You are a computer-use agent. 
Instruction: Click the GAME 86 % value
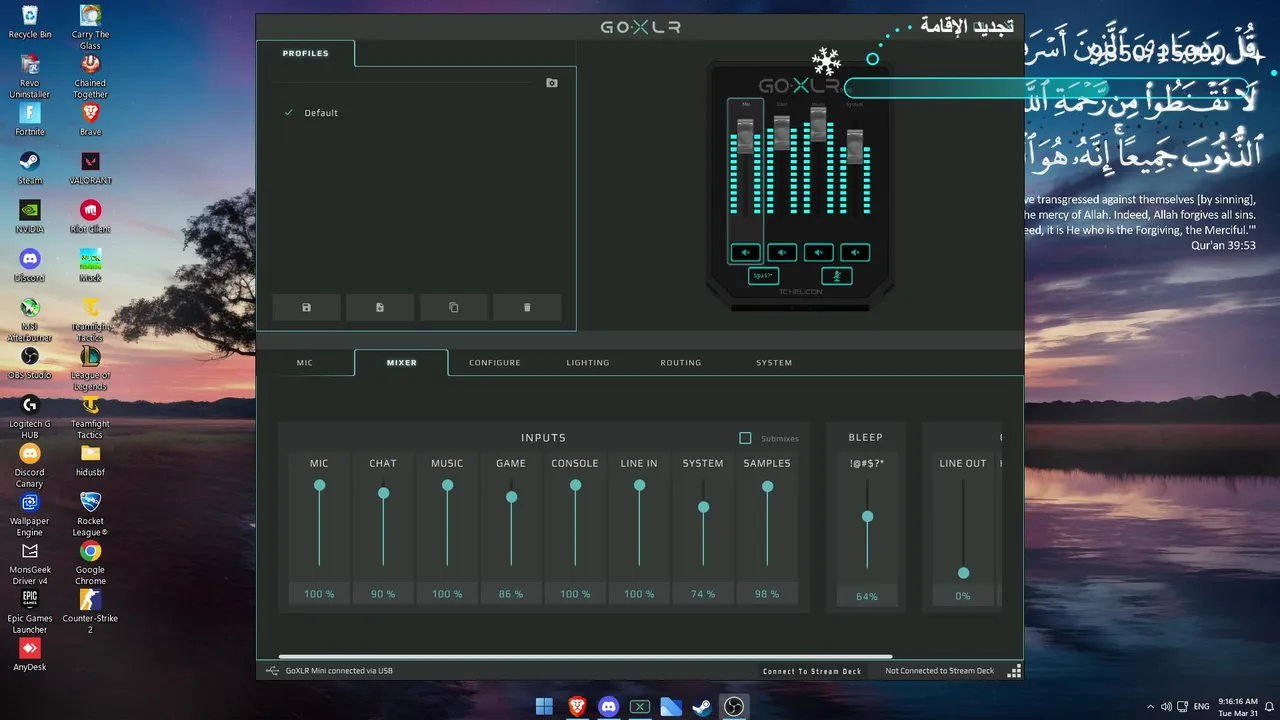(511, 594)
